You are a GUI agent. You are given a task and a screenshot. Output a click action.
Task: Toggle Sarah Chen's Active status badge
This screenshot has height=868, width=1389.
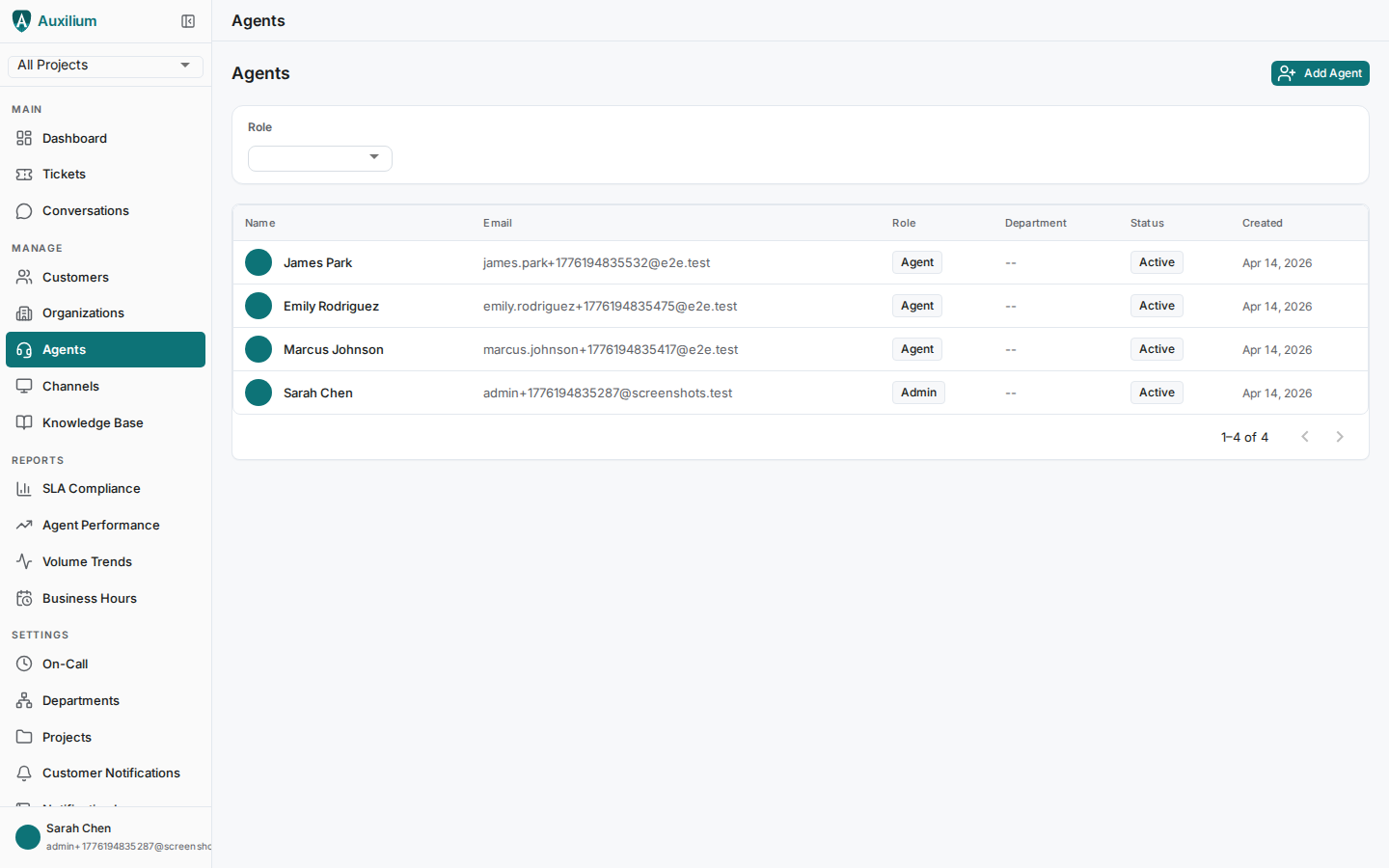coord(1157,393)
